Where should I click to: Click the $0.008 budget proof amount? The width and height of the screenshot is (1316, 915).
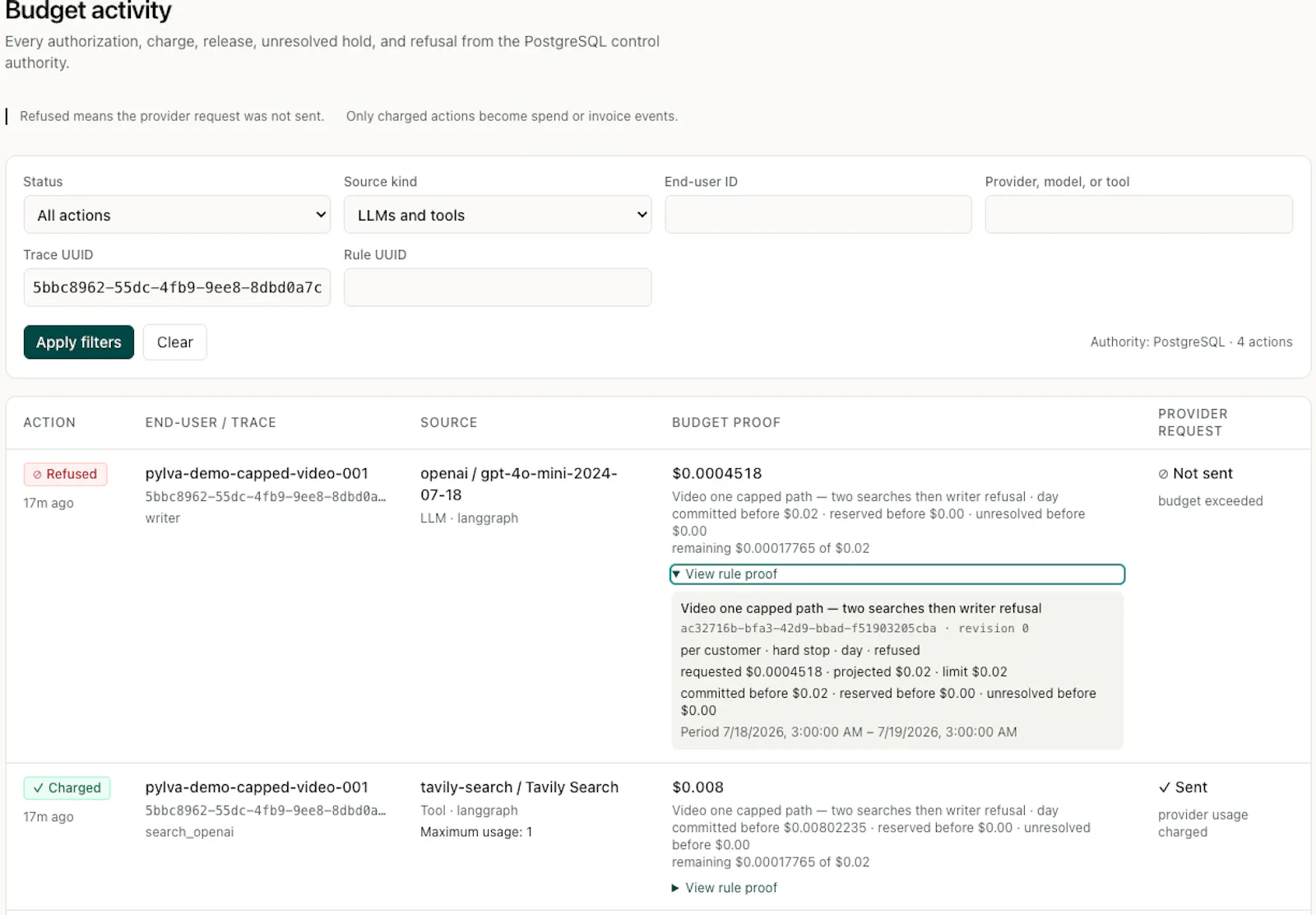[697, 787]
